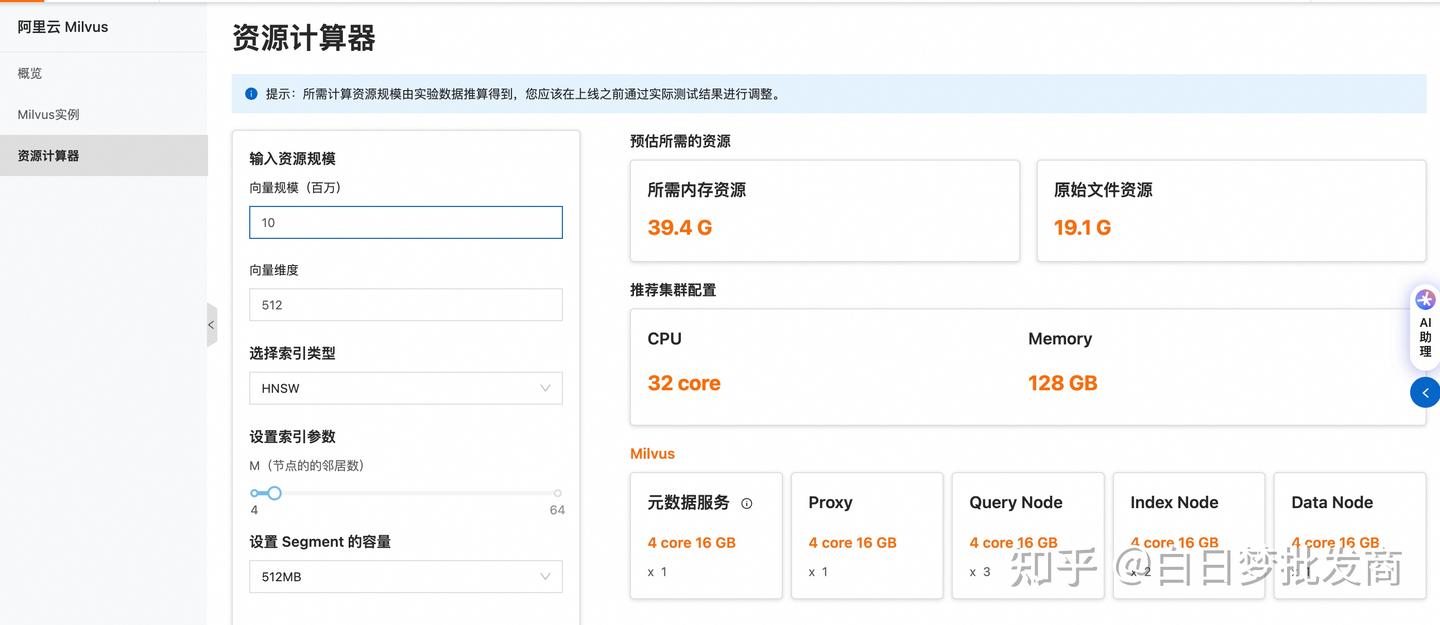Expand the HNSW index type options list
This screenshot has height=625, width=1440.
(x=545, y=388)
